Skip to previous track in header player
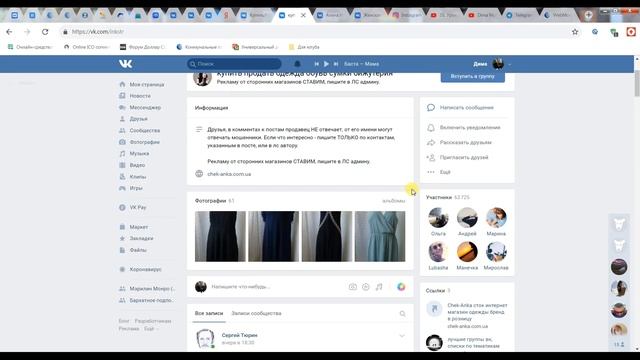The image size is (640, 360). (x=316, y=64)
